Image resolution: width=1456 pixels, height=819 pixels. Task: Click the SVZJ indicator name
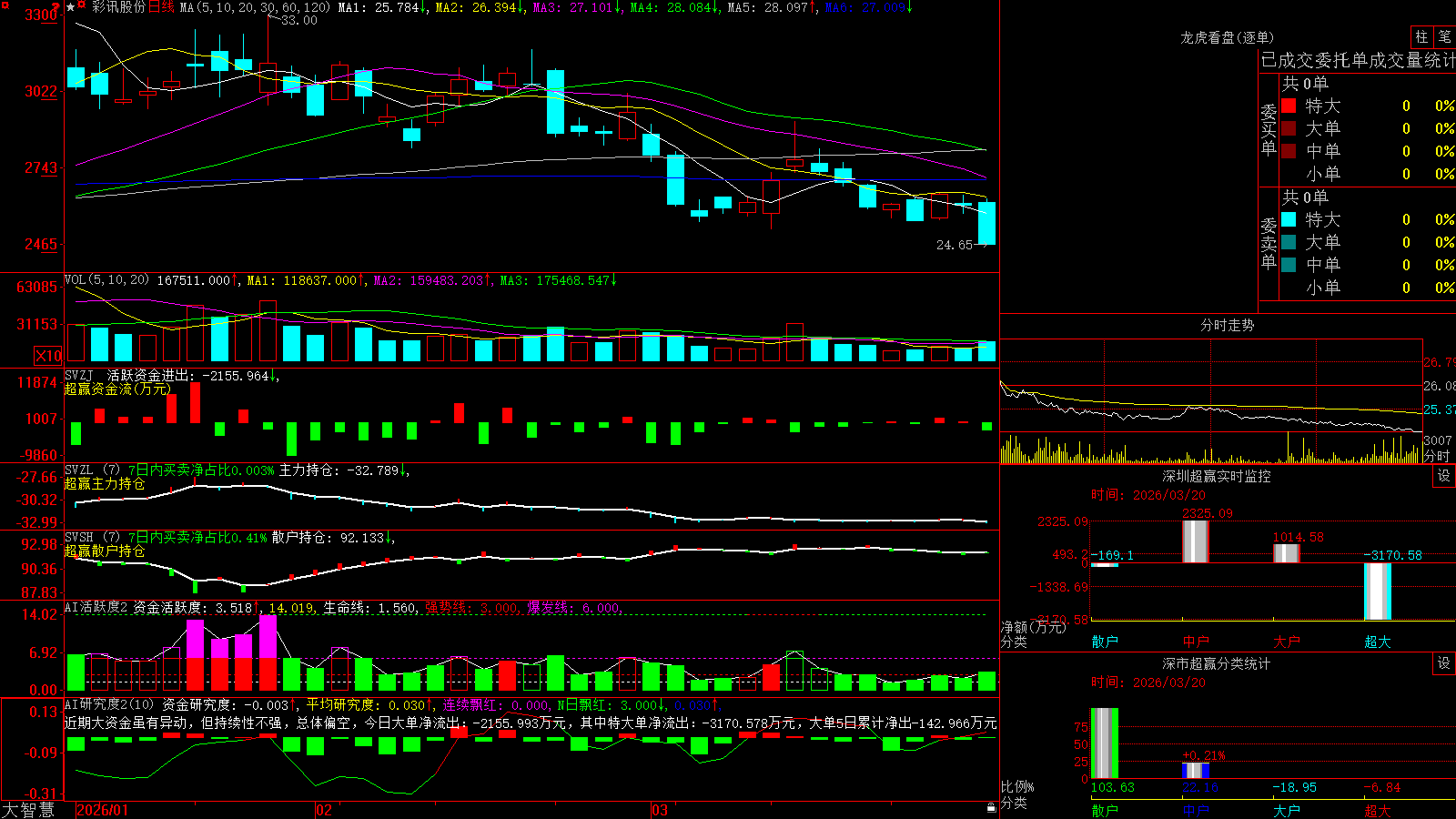78,375
